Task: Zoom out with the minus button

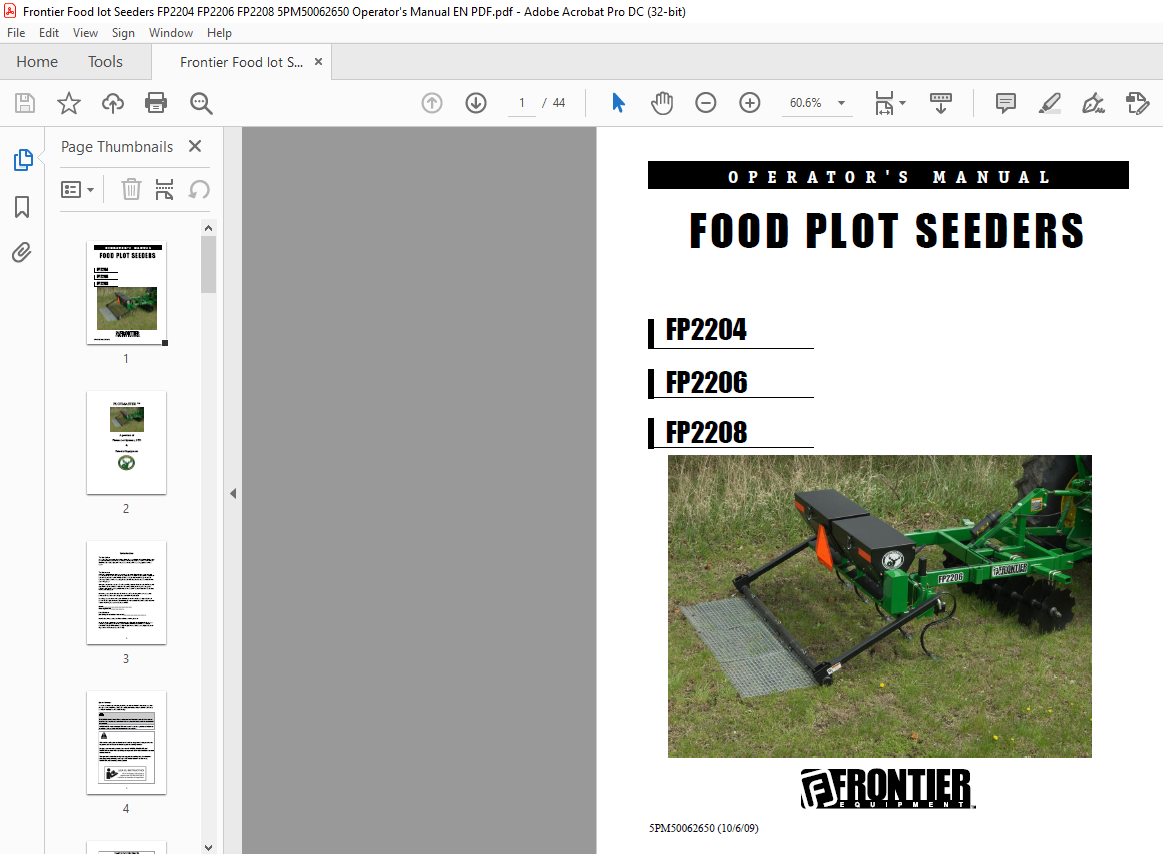Action: click(x=705, y=103)
